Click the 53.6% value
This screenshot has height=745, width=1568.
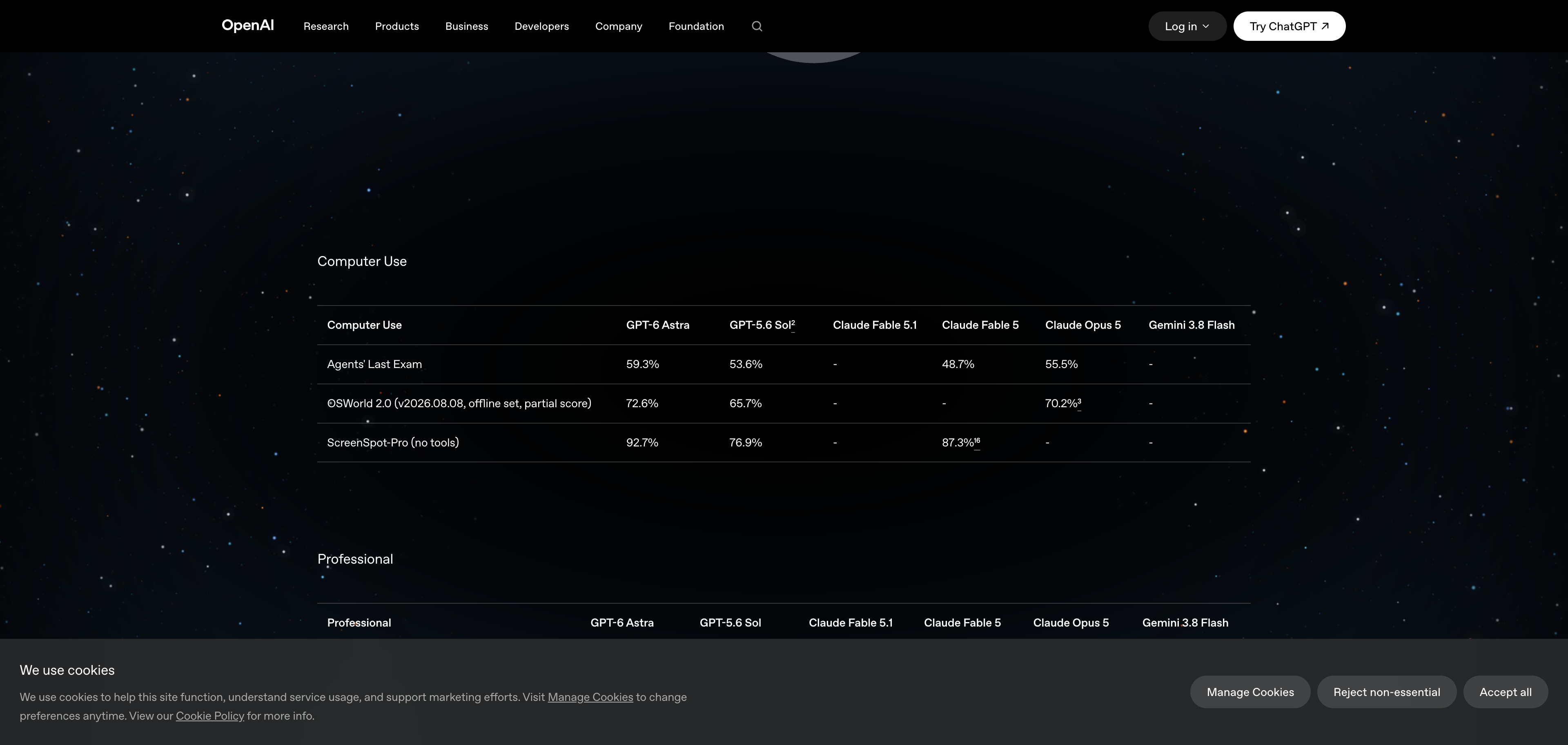tap(746, 364)
